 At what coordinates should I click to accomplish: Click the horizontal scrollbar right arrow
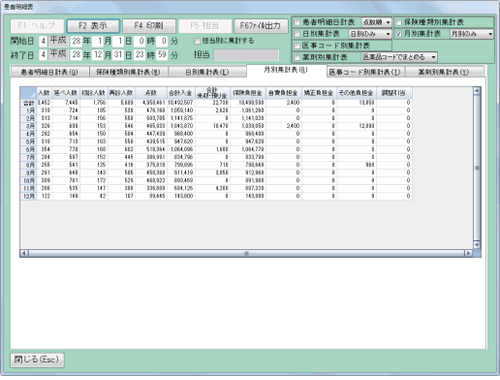coord(469,253)
